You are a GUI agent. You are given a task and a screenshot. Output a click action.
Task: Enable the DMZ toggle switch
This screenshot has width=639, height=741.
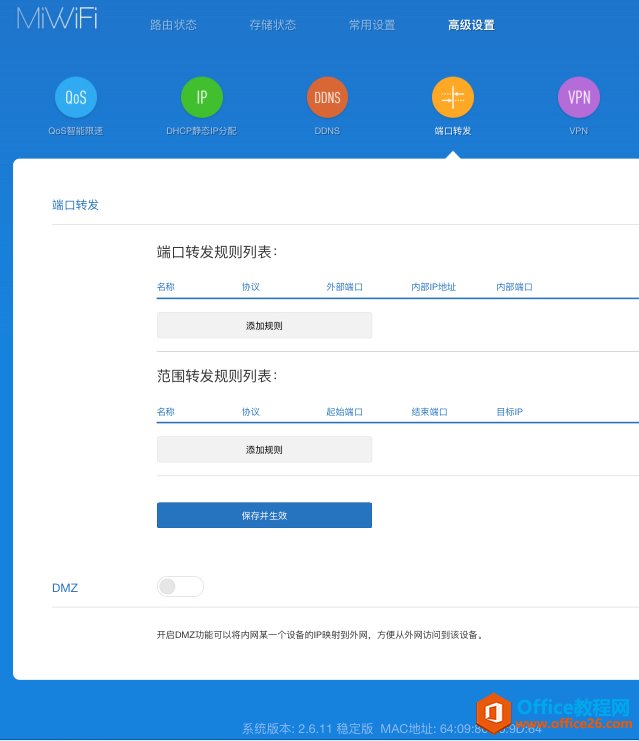(180, 587)
